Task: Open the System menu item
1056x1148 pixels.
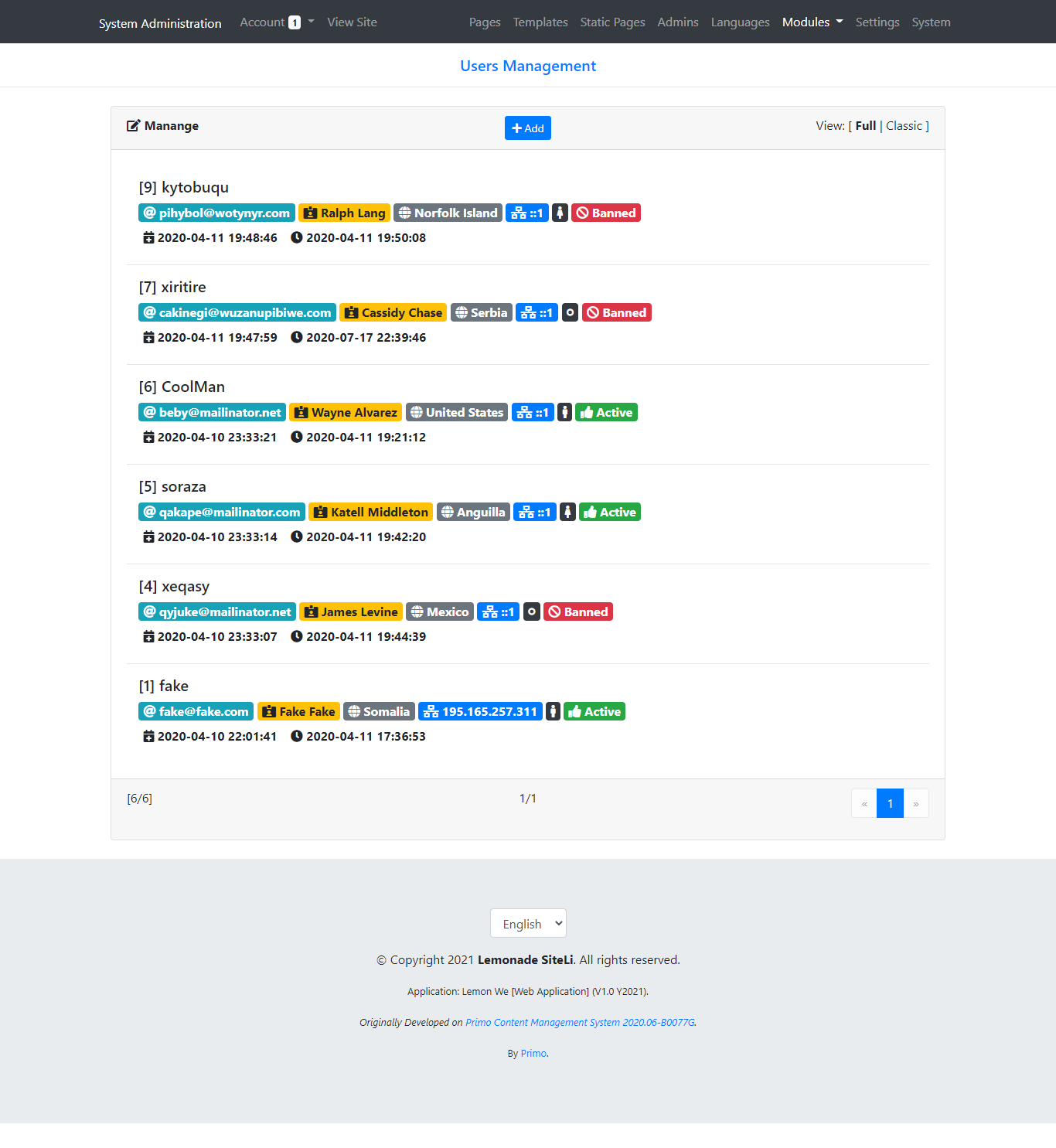Action: [932, 22]
